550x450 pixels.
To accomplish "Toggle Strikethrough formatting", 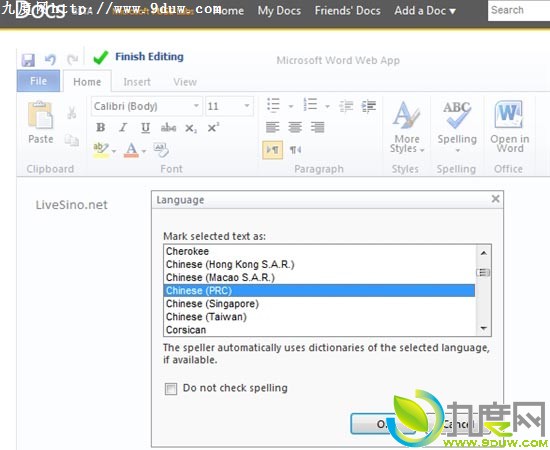I will [168, 127].
